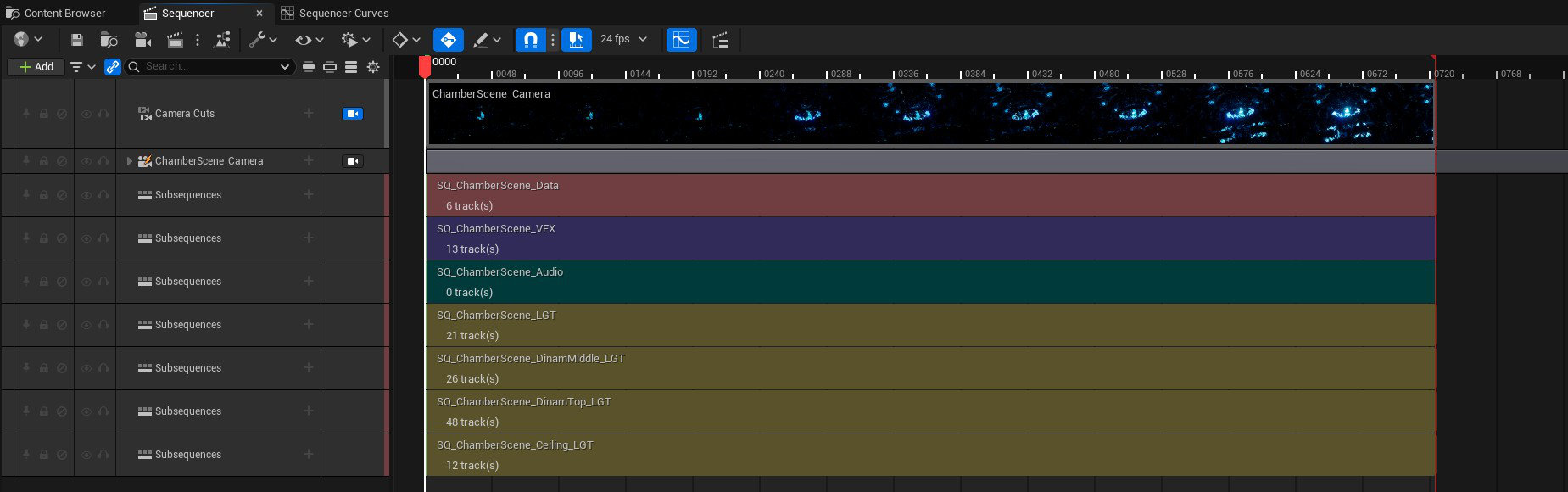Toggle the curve editor button
1568x492 pixels.
pos(682,40)
